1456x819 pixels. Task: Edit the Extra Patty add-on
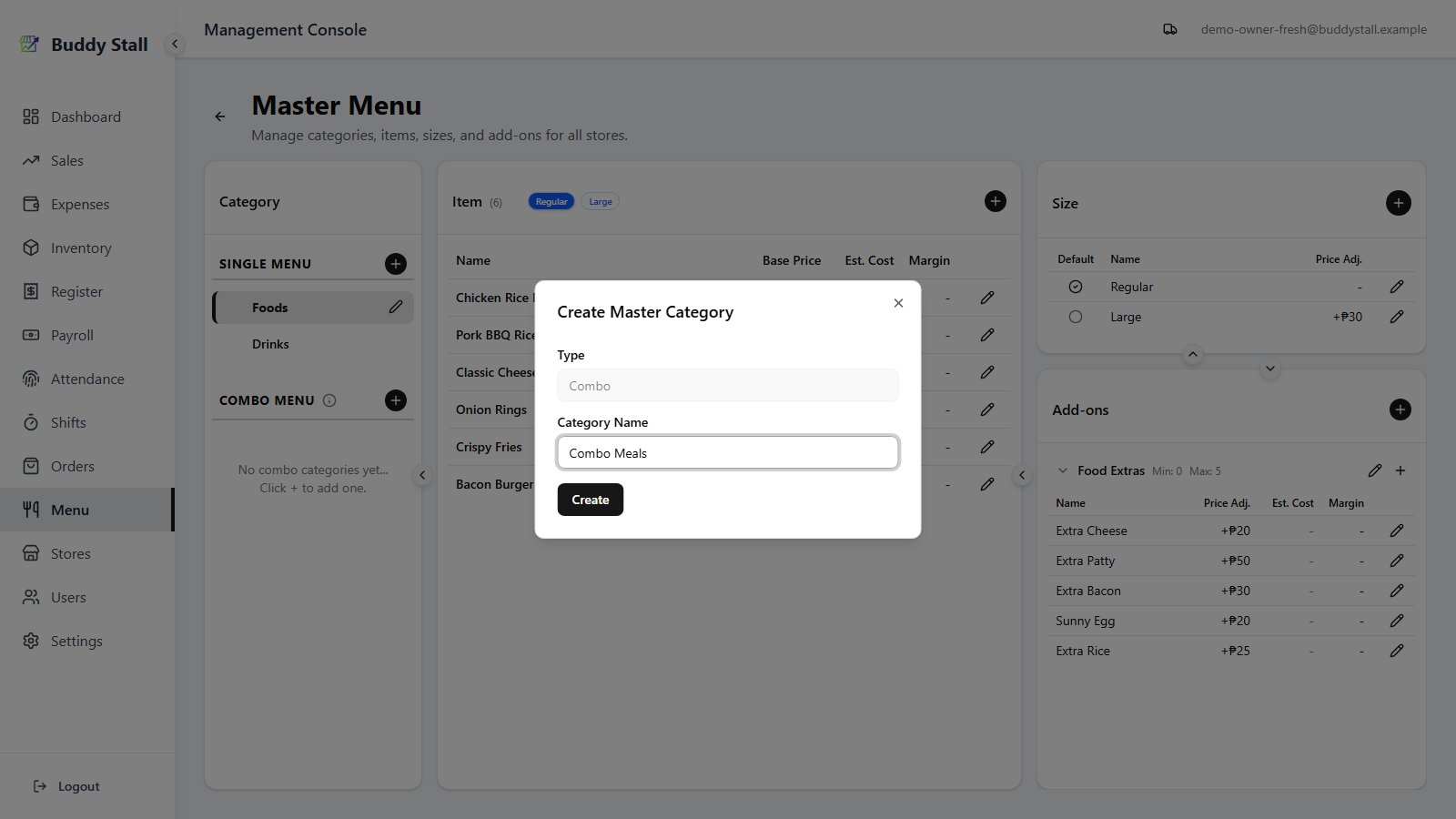click(1397, 561)
